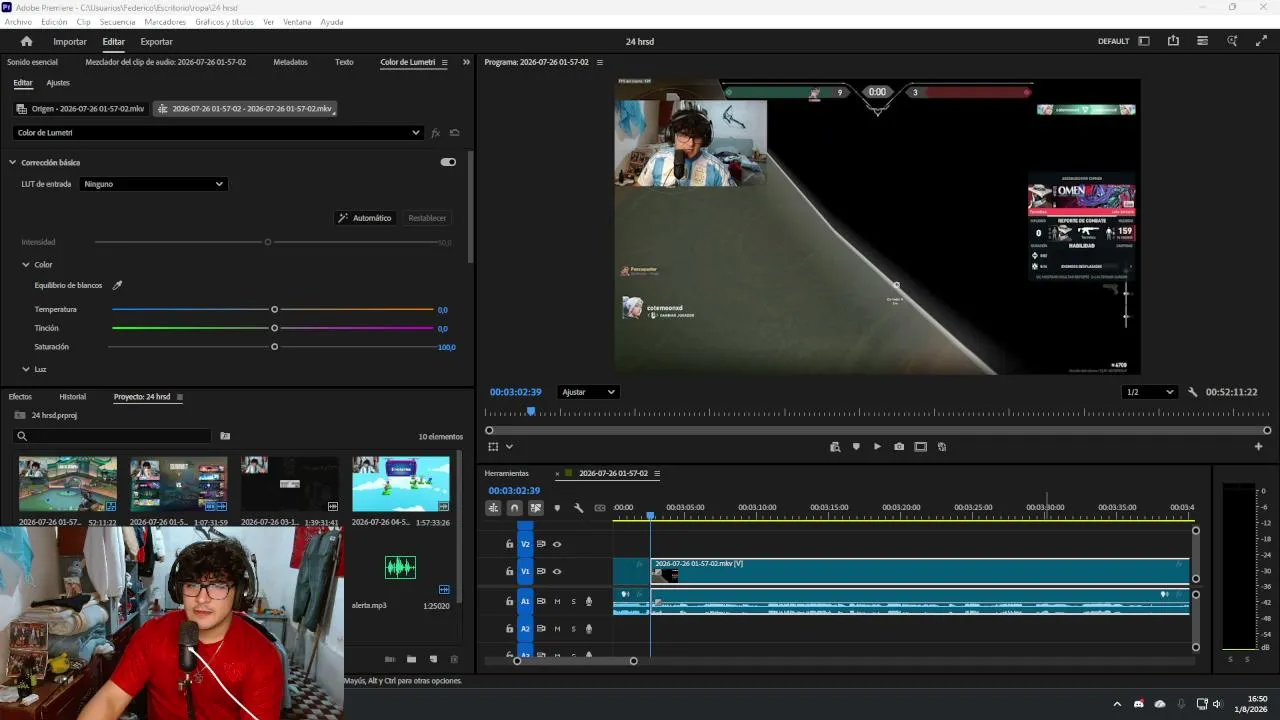
Task: Enable voice-over record on track A1
Action: [x=589, y=601]
